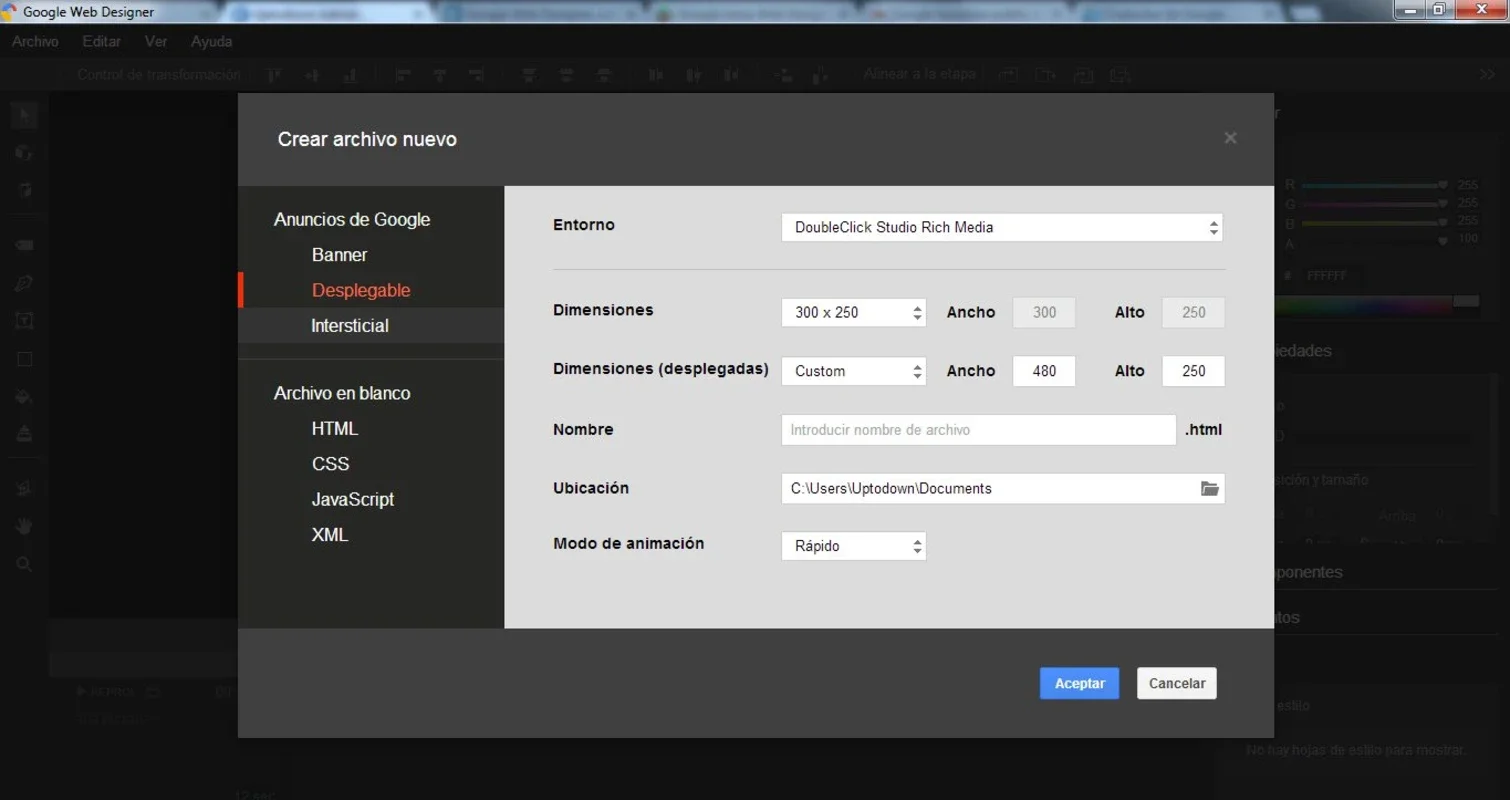The width and height of the screenshot is (1510, 800).
Task: Select the Text tool in the toolbox
Action: click(x=25, y=321)
